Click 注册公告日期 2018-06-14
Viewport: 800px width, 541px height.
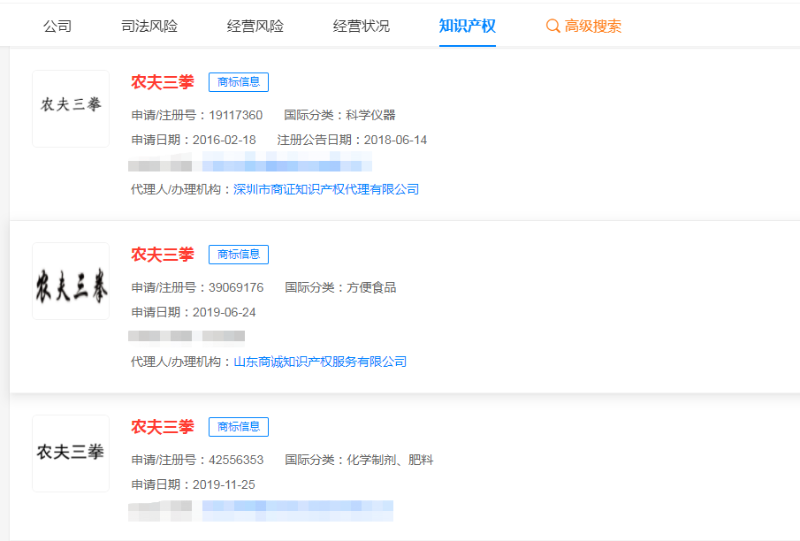click(352, 140)
